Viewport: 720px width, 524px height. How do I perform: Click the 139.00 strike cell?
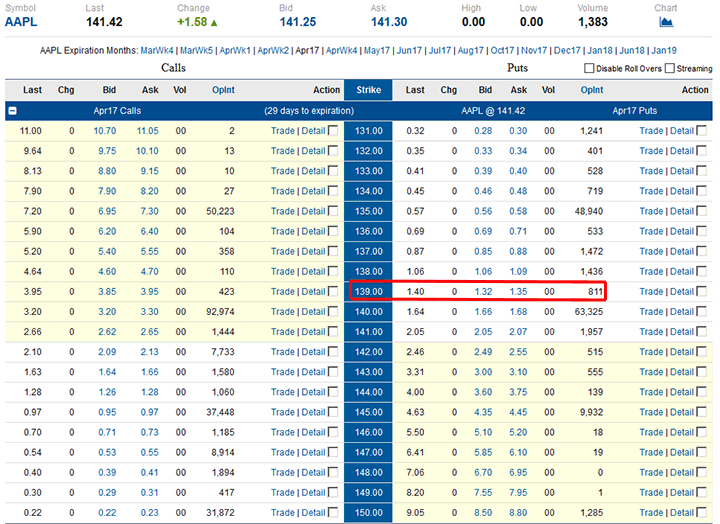pyautogui.click(x=368, y=291)
